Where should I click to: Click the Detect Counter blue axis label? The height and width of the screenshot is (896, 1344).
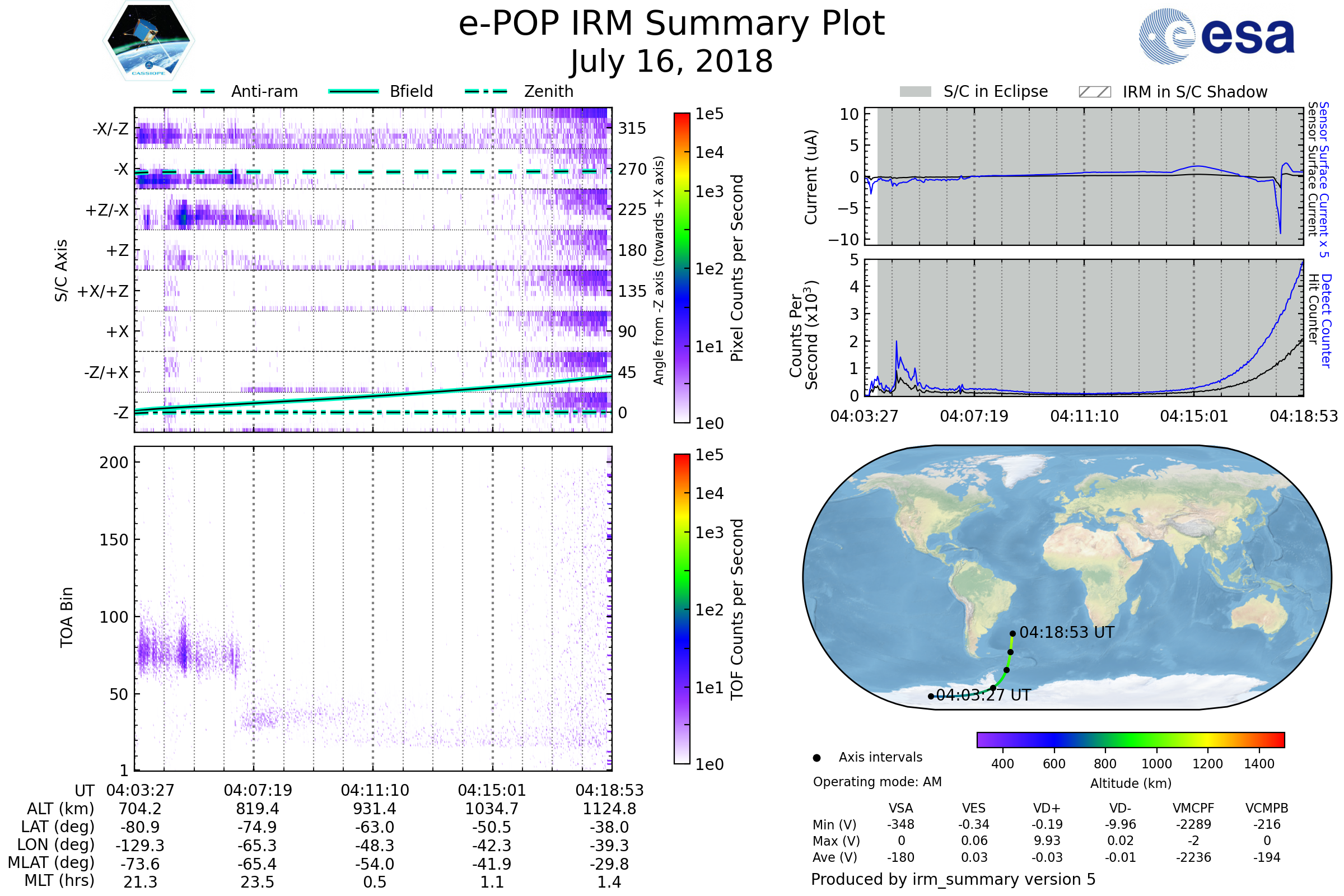(x=1326, y=321)
